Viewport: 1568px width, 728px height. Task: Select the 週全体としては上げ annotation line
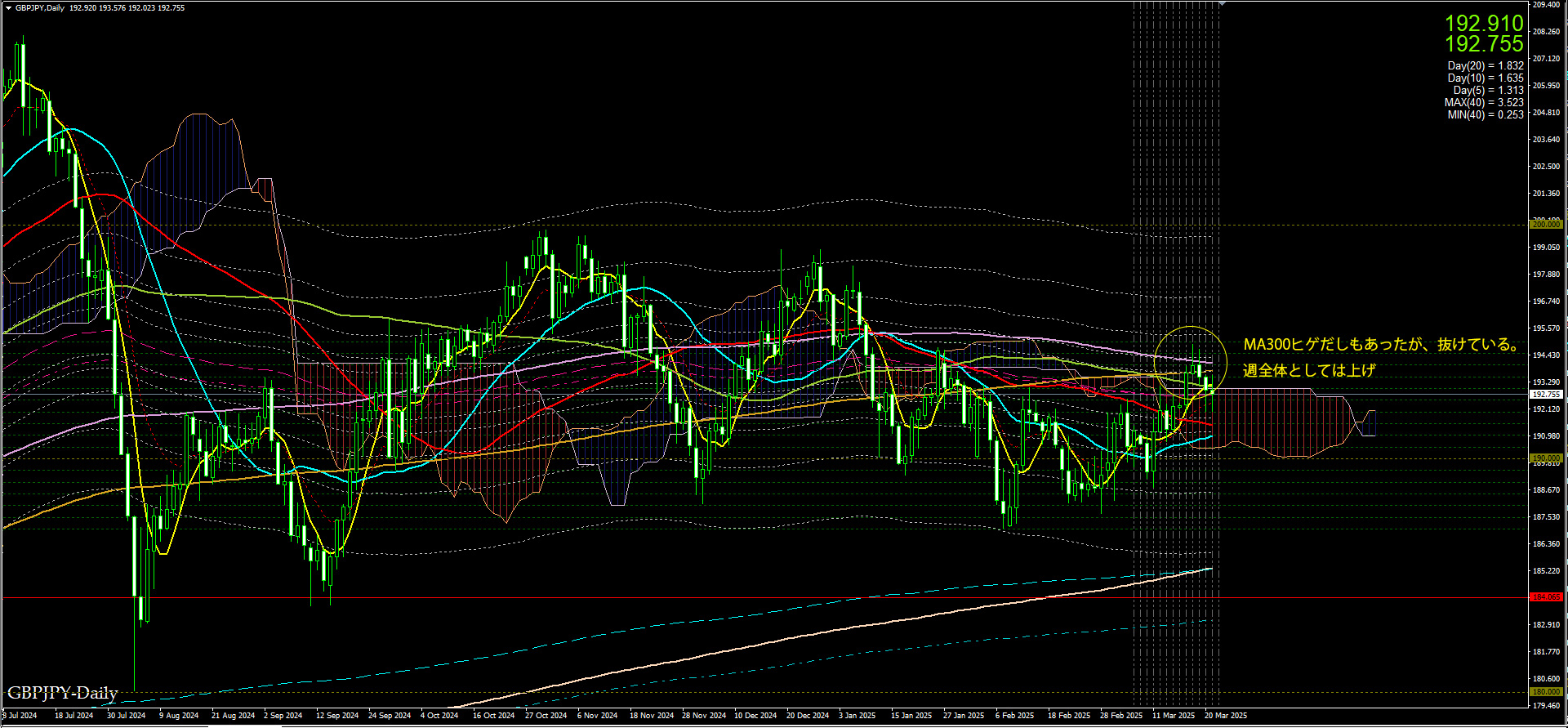click(x=1309, y=371)
